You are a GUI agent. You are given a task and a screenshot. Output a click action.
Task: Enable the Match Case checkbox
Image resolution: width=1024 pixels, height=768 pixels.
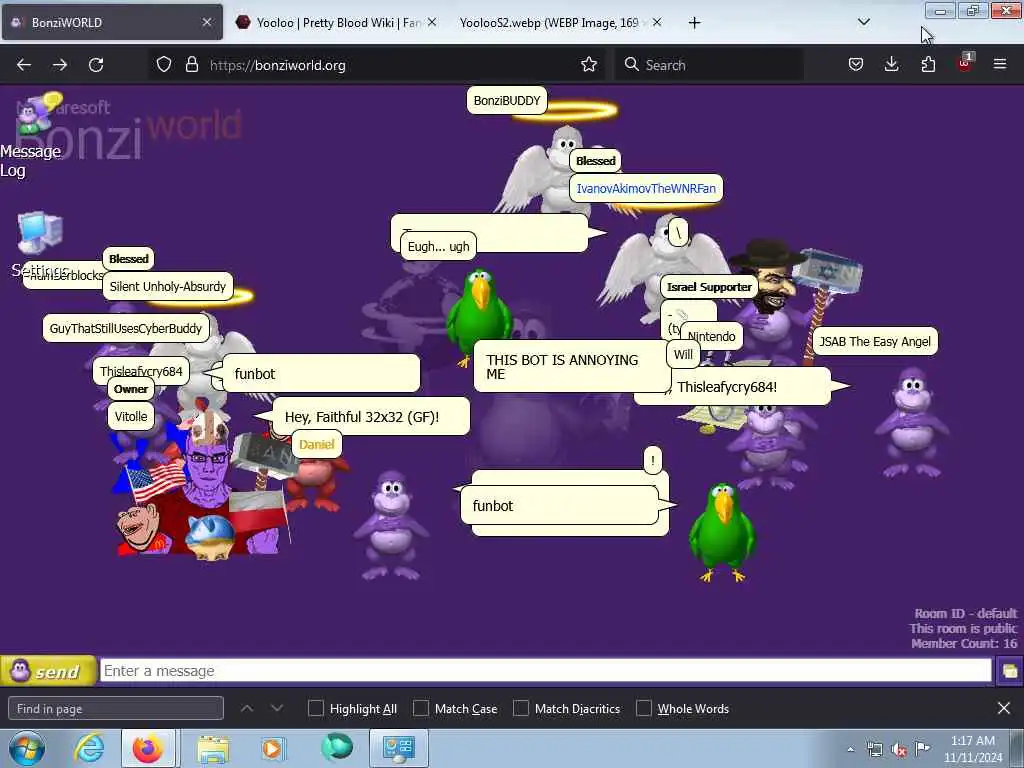[421, 708]
